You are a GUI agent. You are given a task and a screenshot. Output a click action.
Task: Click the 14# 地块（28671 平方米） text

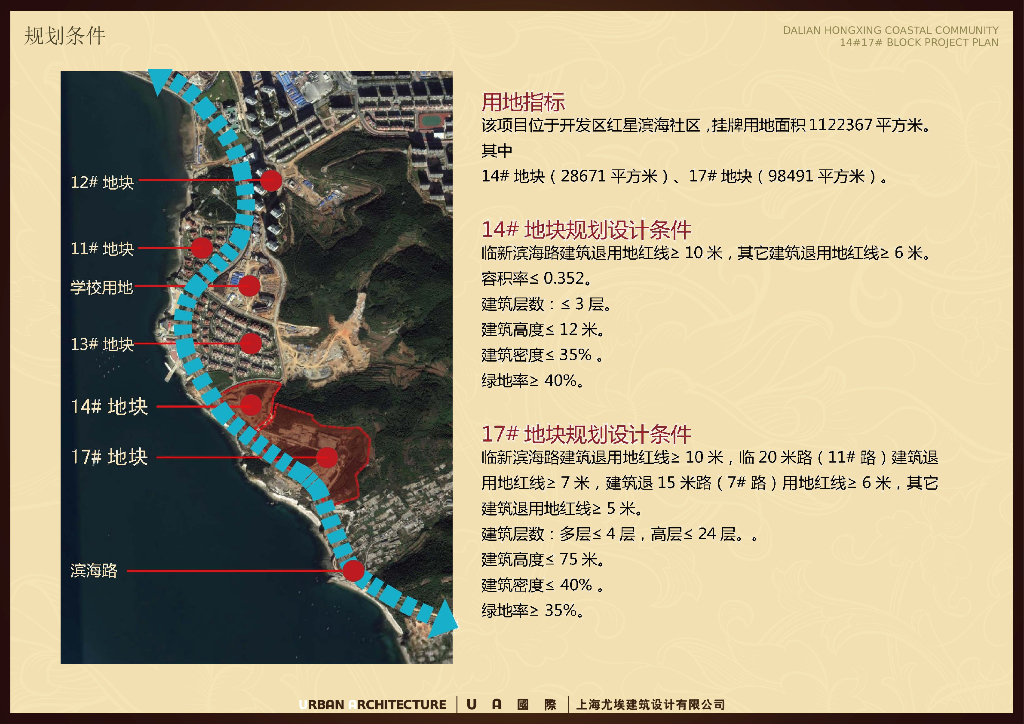pos(575,176)
